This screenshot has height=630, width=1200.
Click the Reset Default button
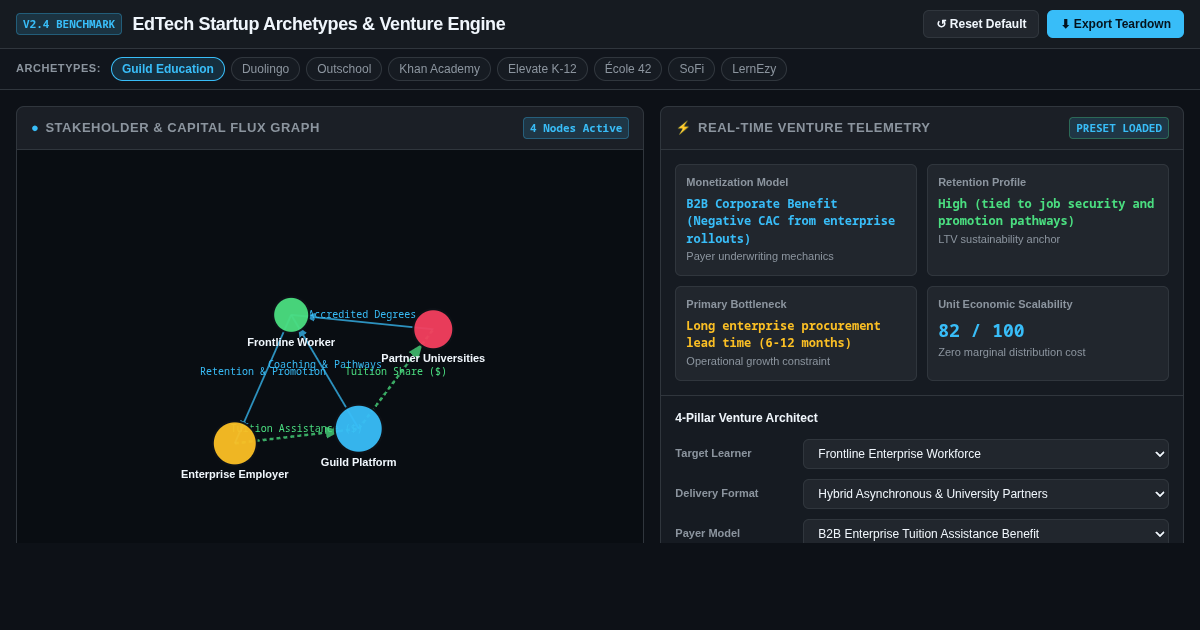point(981,24)
